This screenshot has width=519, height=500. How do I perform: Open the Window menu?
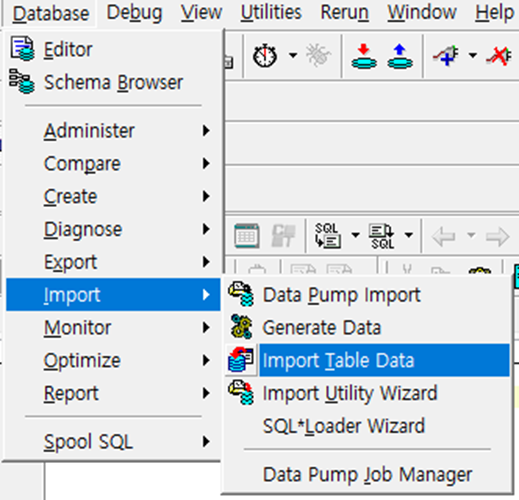coord(422,13)
